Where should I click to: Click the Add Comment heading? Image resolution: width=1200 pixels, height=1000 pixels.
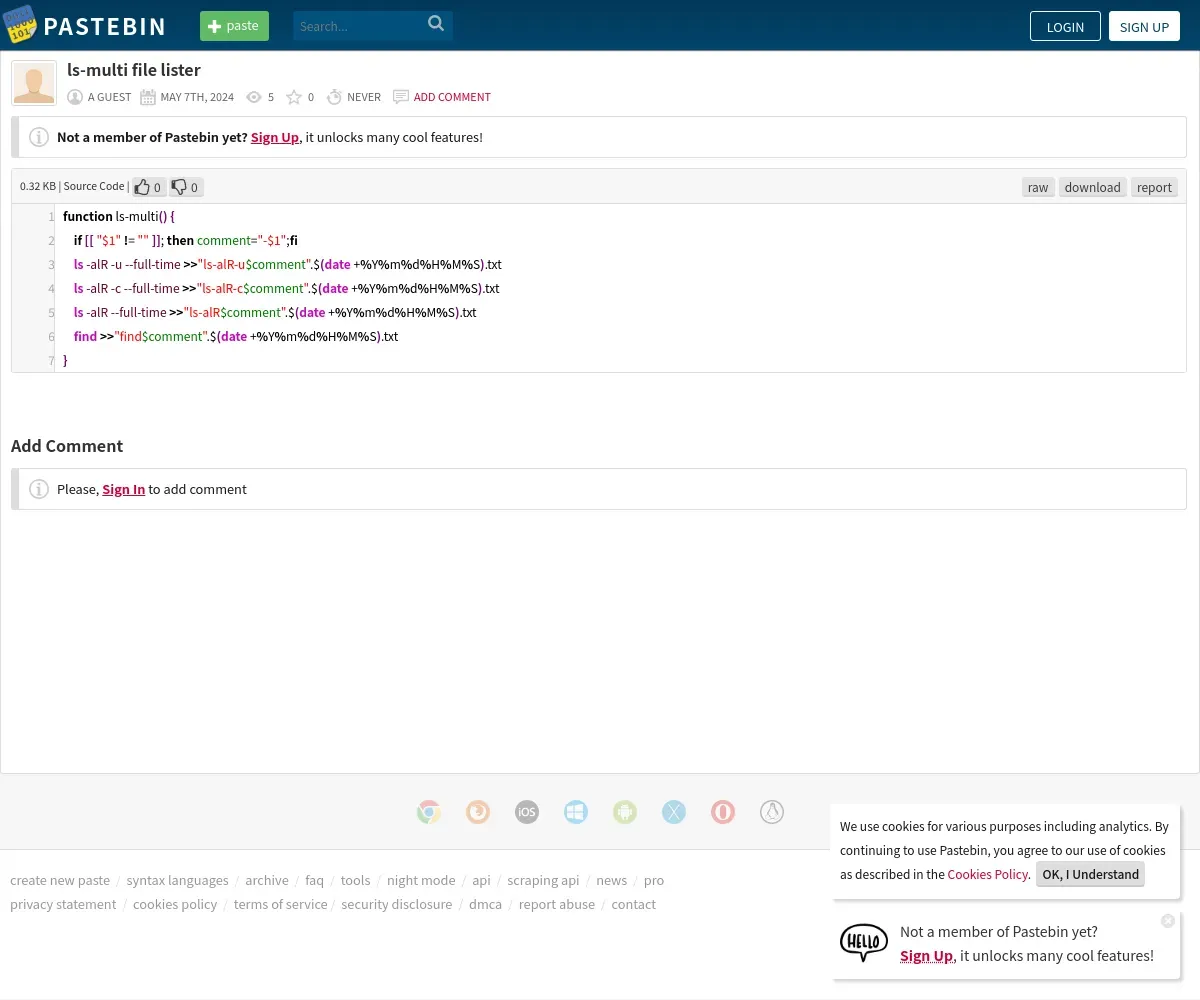pos(67,446)
